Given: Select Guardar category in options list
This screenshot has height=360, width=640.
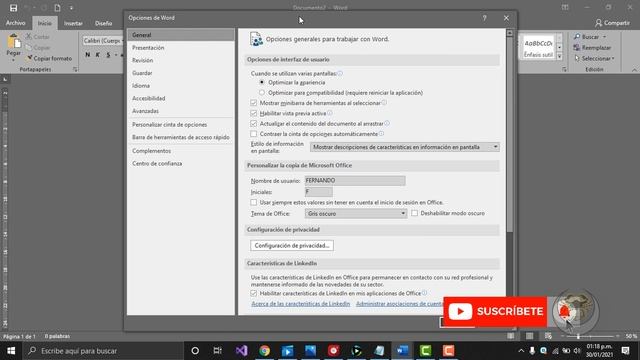Looking at the screenshot, I should coord(181,73).
